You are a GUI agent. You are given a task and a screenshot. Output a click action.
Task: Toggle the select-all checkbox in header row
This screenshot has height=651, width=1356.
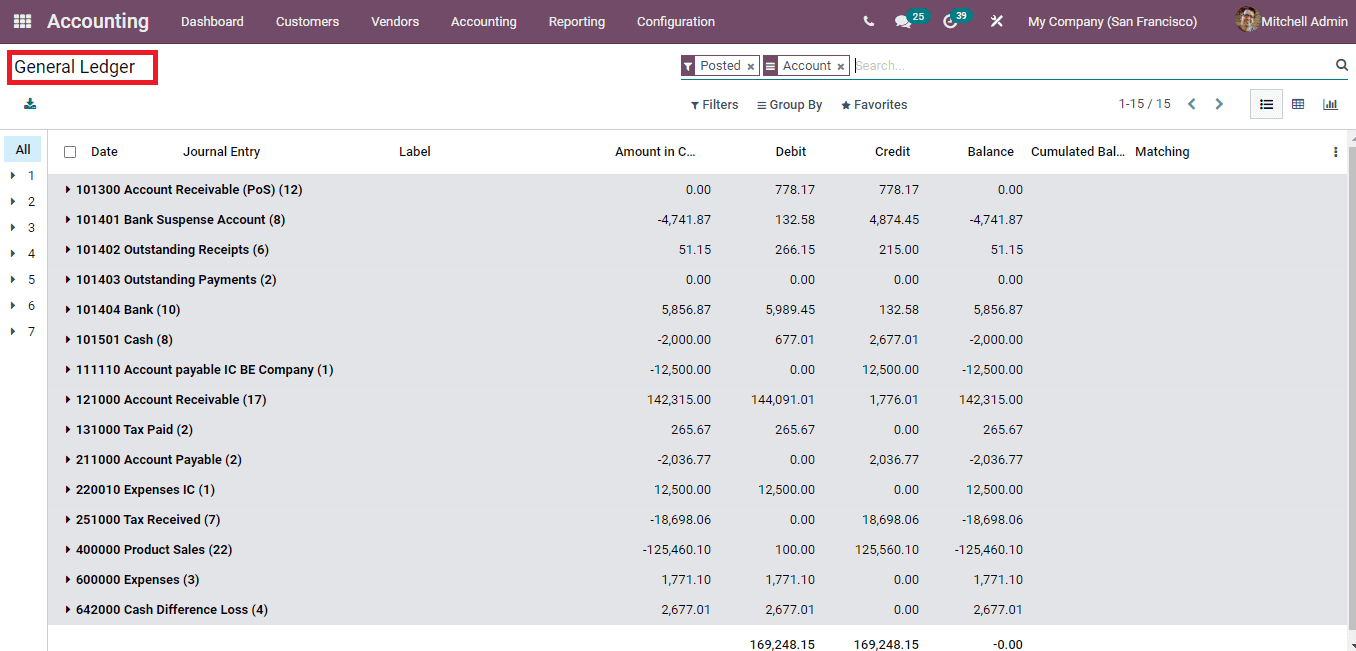(x=69, y=151)
